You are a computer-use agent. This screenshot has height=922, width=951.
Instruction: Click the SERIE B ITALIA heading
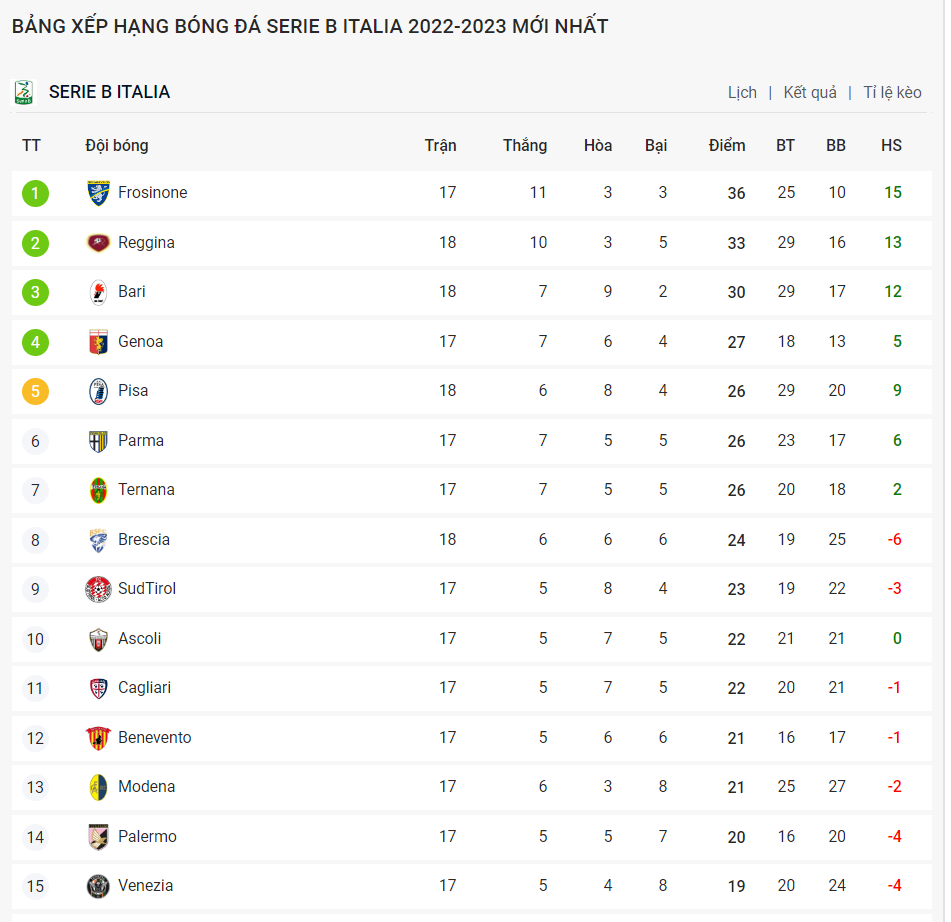(109, 92)
